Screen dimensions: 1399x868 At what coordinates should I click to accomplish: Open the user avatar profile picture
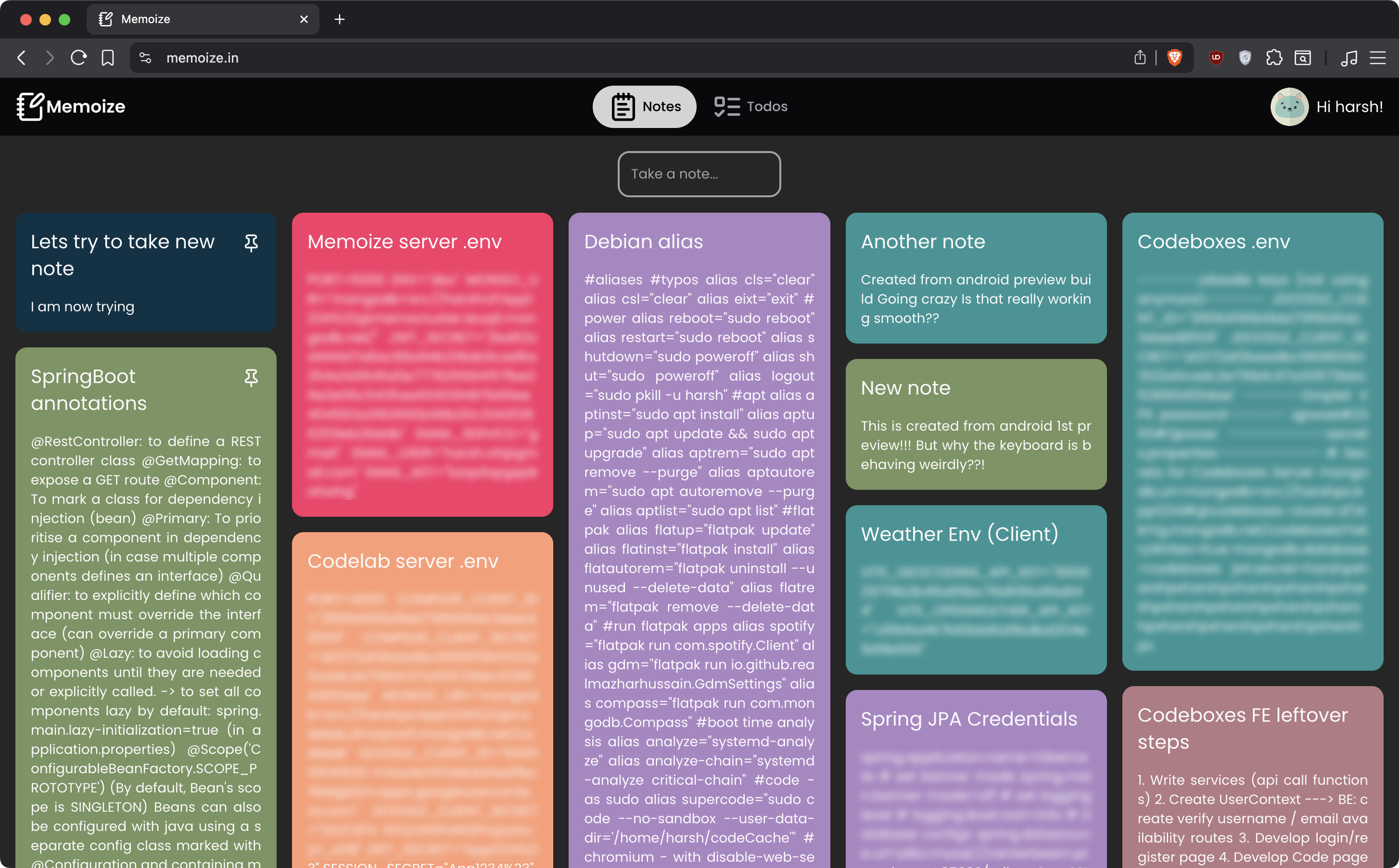point(1289,107)
